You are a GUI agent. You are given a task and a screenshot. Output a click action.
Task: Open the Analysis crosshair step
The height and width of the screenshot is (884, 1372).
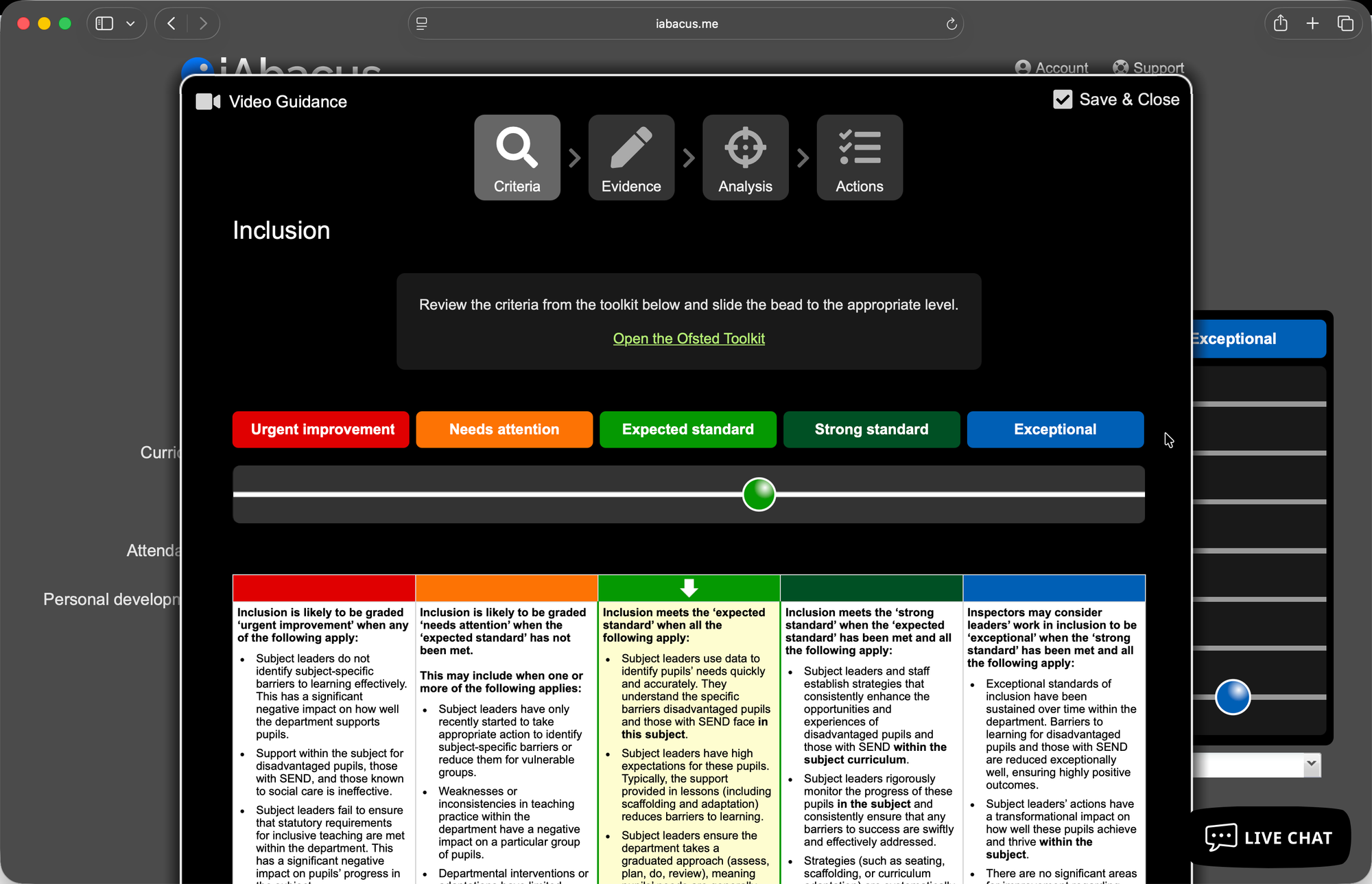tap(745, 157)
